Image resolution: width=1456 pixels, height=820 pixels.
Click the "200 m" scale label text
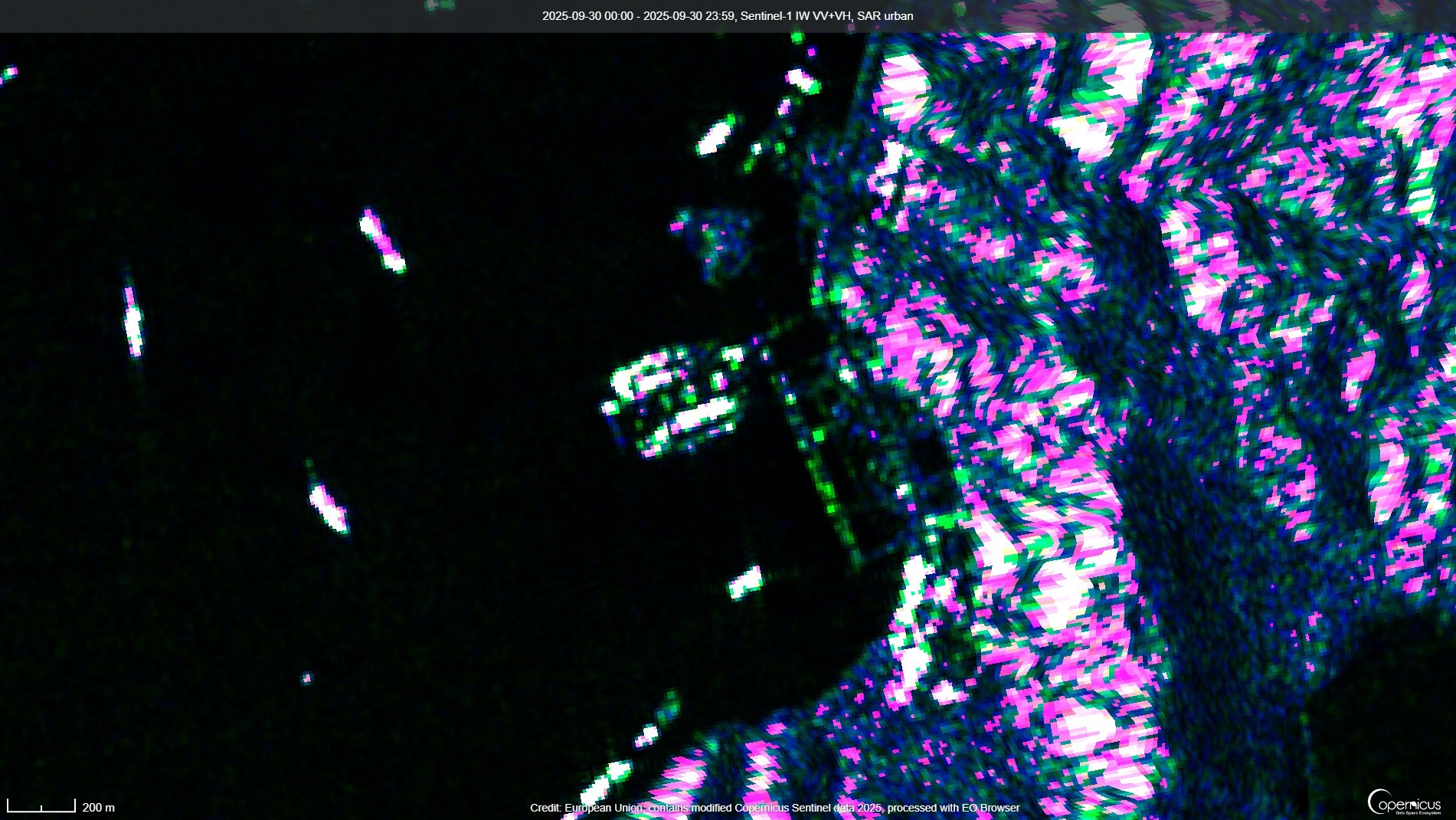[x=98, y=808]
